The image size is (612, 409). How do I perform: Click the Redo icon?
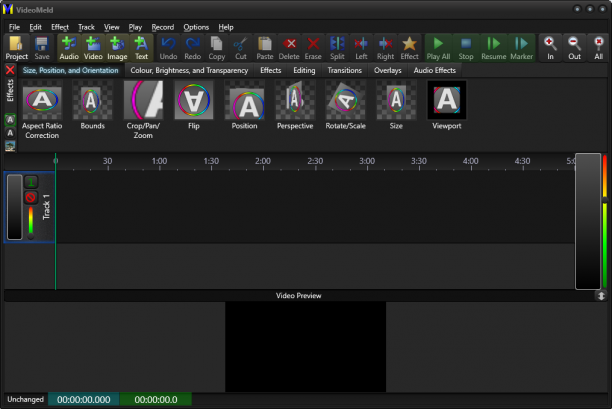[x=192, y=48]
